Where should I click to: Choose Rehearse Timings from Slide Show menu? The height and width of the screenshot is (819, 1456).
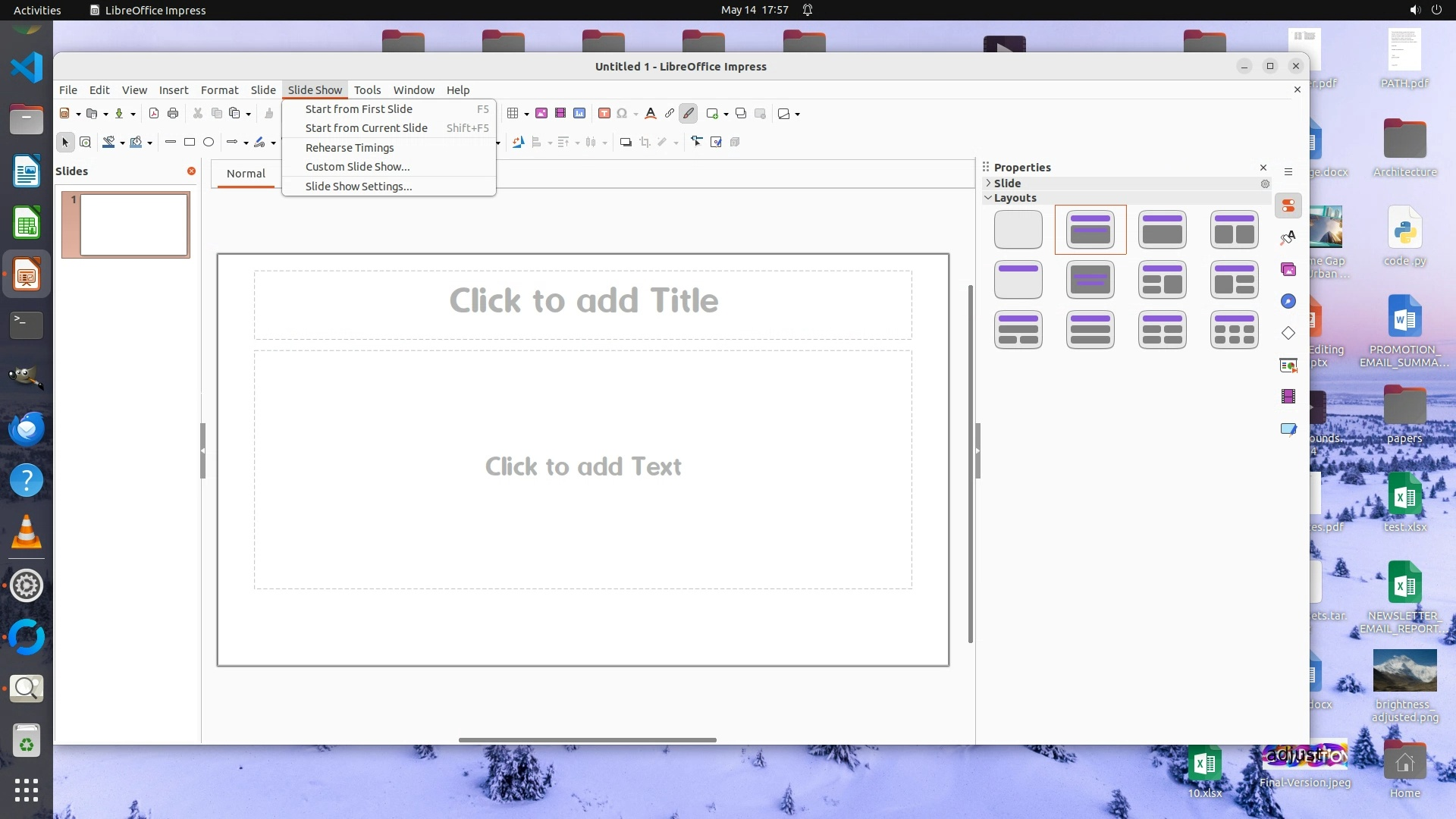[x=350, y=147]
